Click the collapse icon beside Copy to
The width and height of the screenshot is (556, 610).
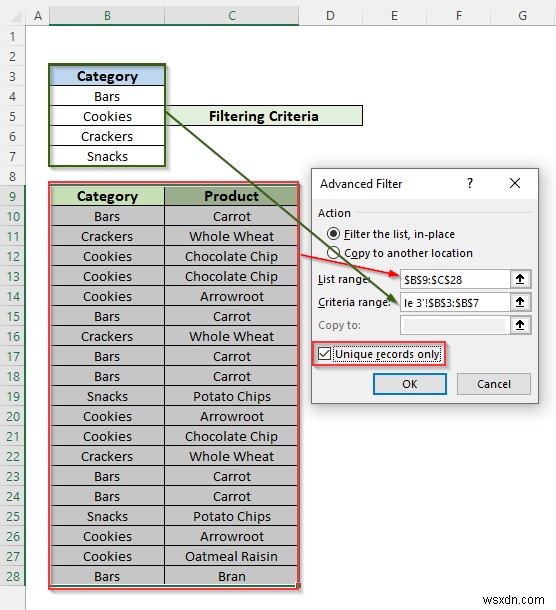(x=520, y=325)
